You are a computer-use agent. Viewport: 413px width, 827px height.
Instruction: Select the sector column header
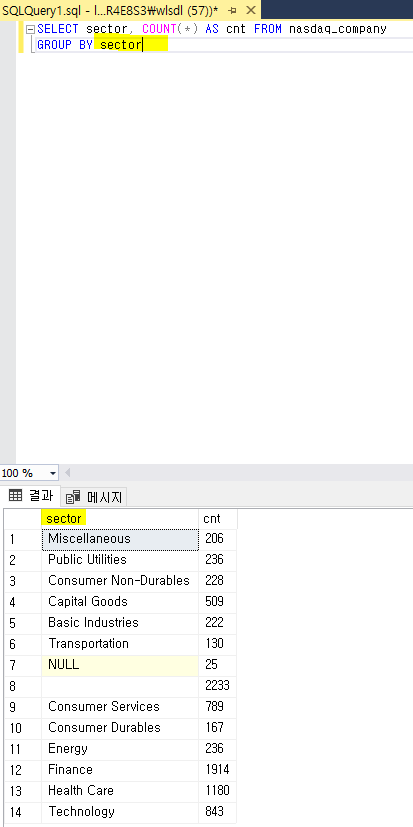[120, 519]
